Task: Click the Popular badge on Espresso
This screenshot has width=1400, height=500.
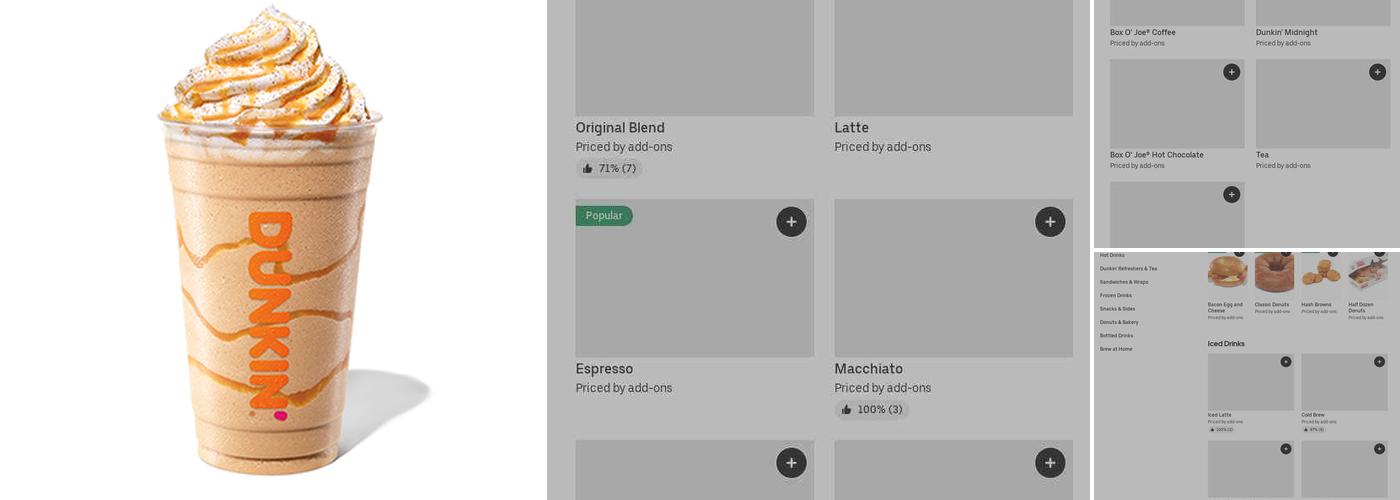Action: tap(604, 216)
